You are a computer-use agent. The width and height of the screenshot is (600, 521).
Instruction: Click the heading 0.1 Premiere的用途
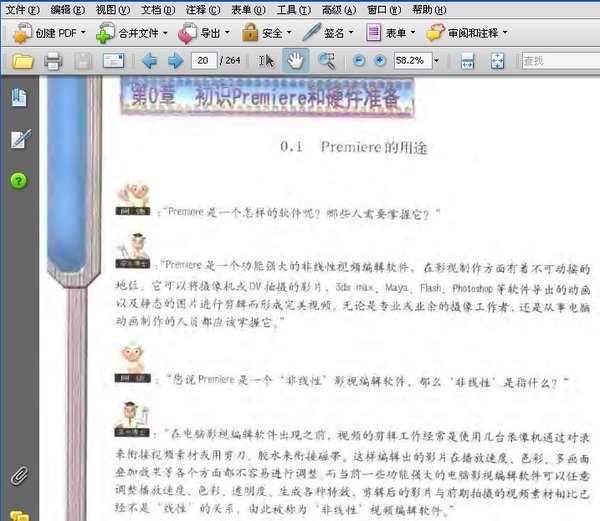point(354,147)
